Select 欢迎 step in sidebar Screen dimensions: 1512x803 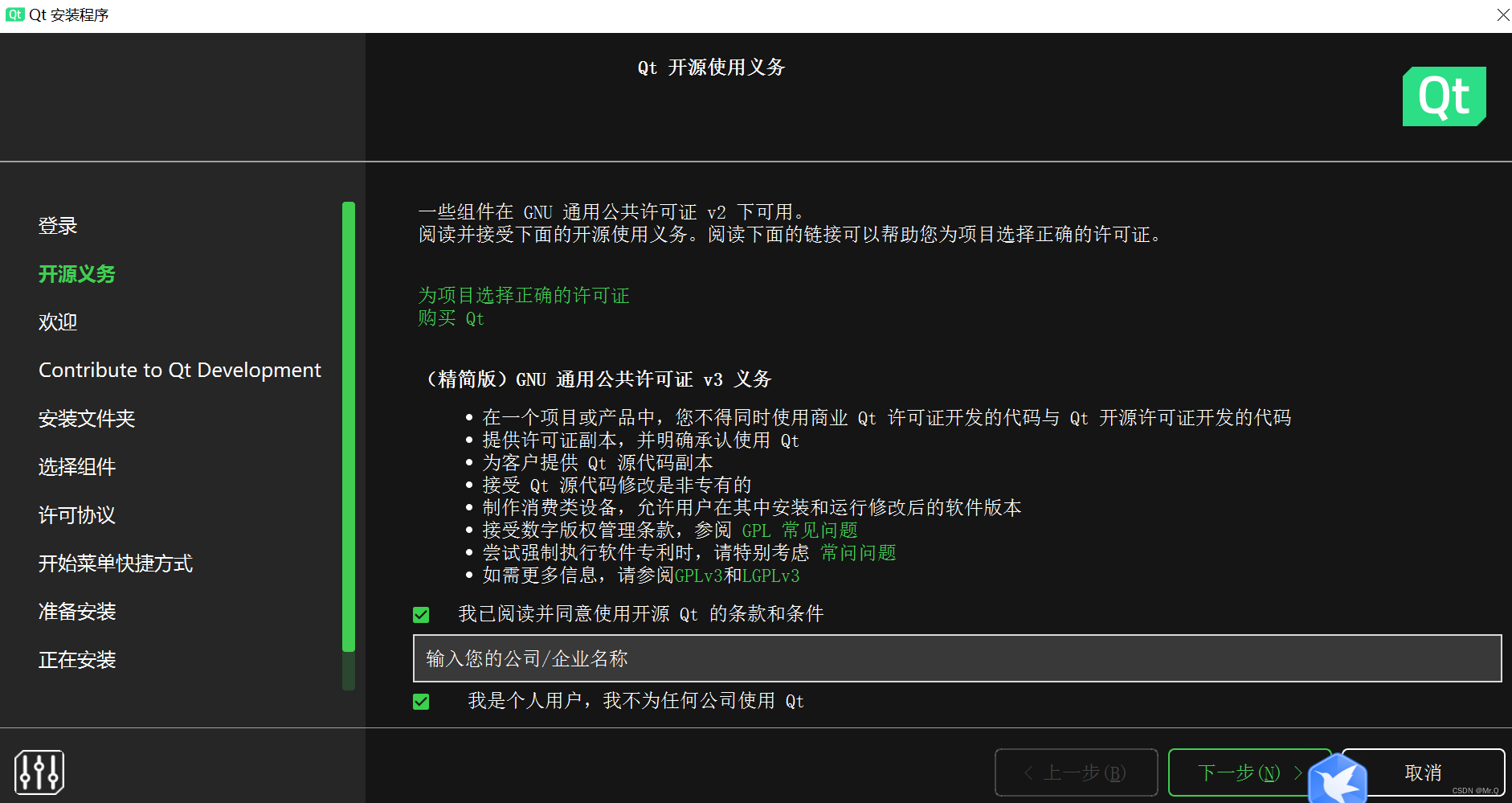58,322
